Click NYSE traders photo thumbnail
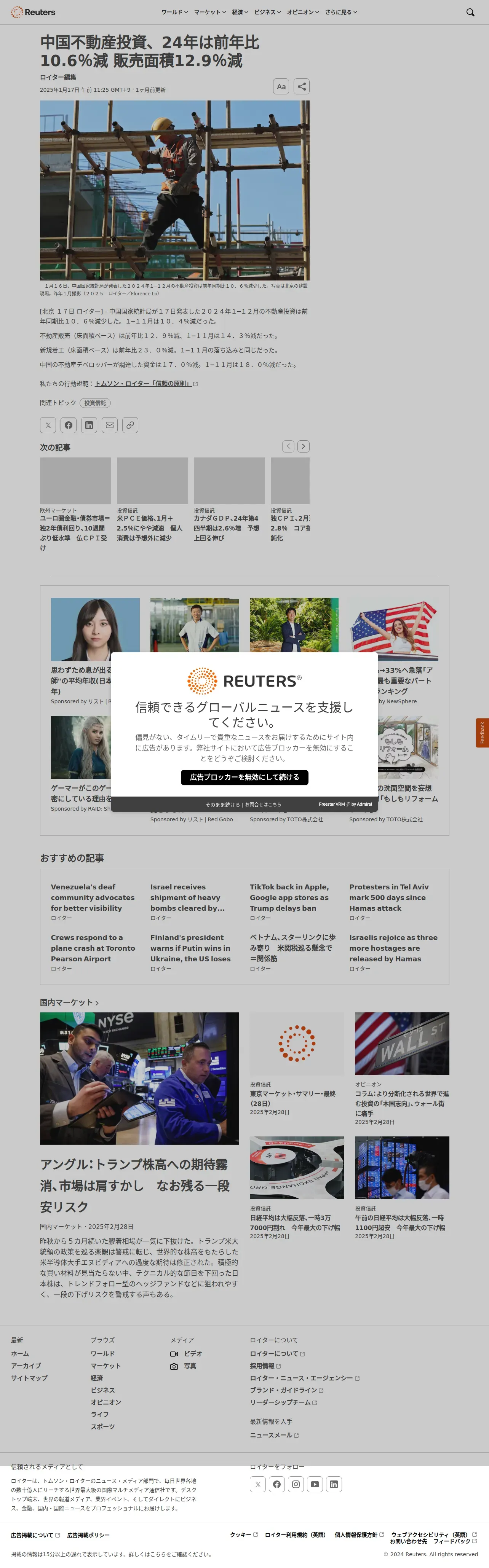The height and width of the screenshot is (1568, 489). tap(139, 1079)
